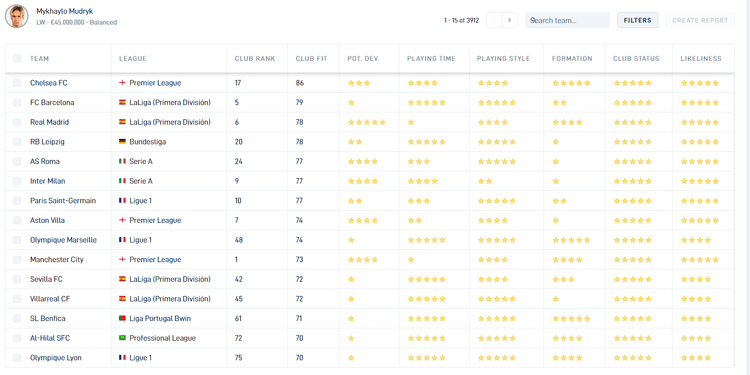Click Saudi flag in Al-Hilal SFC row
The height and width of the screenshot is (375, 750).
(x=122, y=338)
